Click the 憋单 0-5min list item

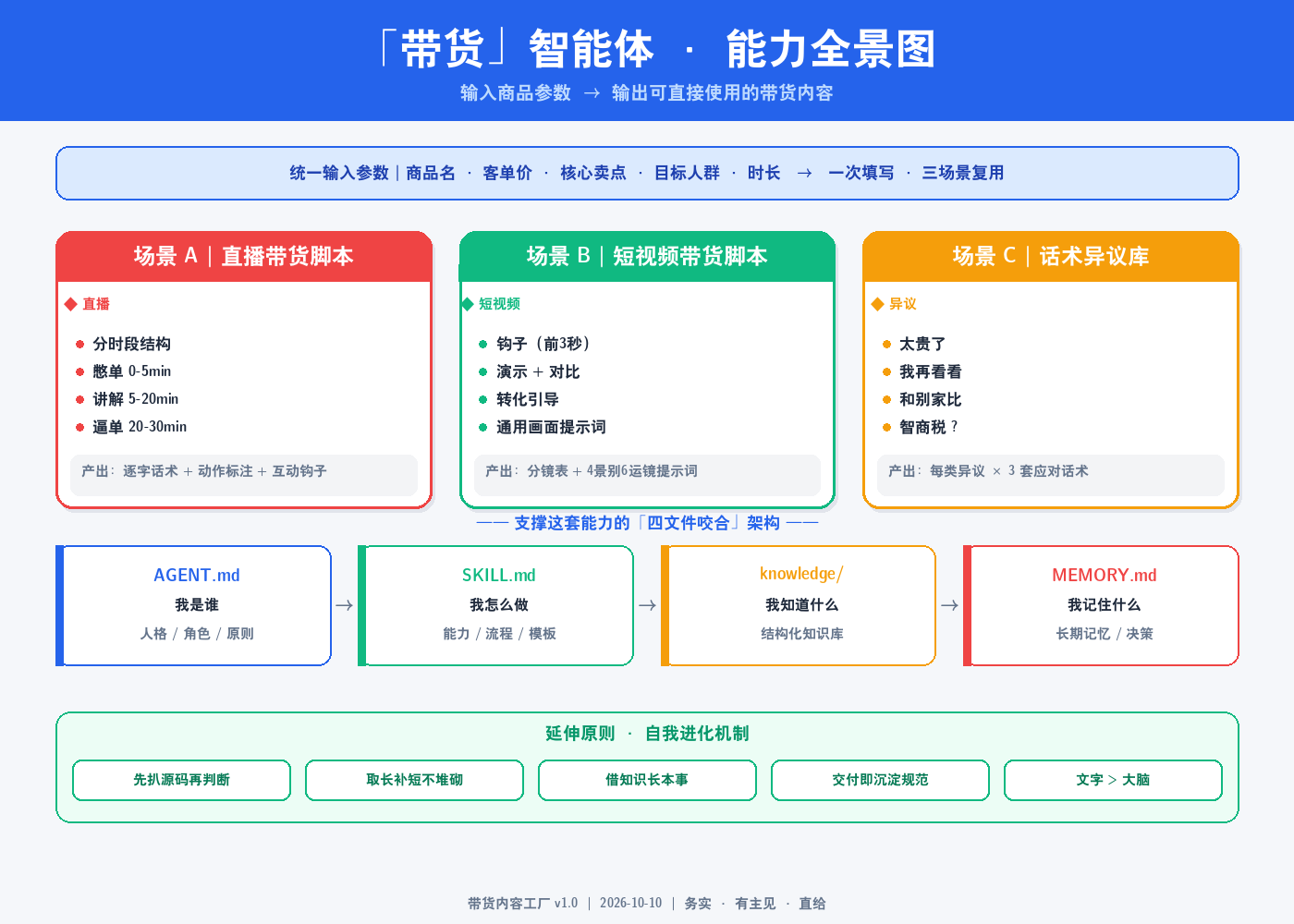[124, 371]
